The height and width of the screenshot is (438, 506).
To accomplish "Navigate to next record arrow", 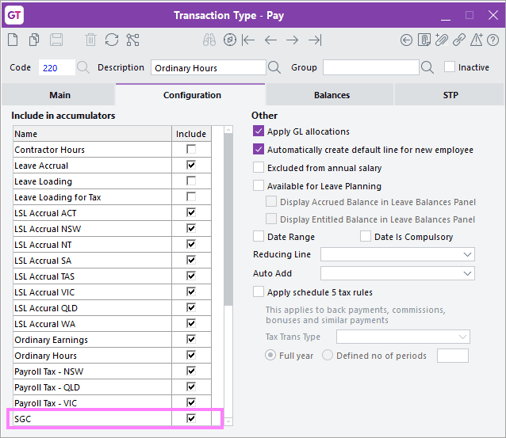I will coord(292,40).
